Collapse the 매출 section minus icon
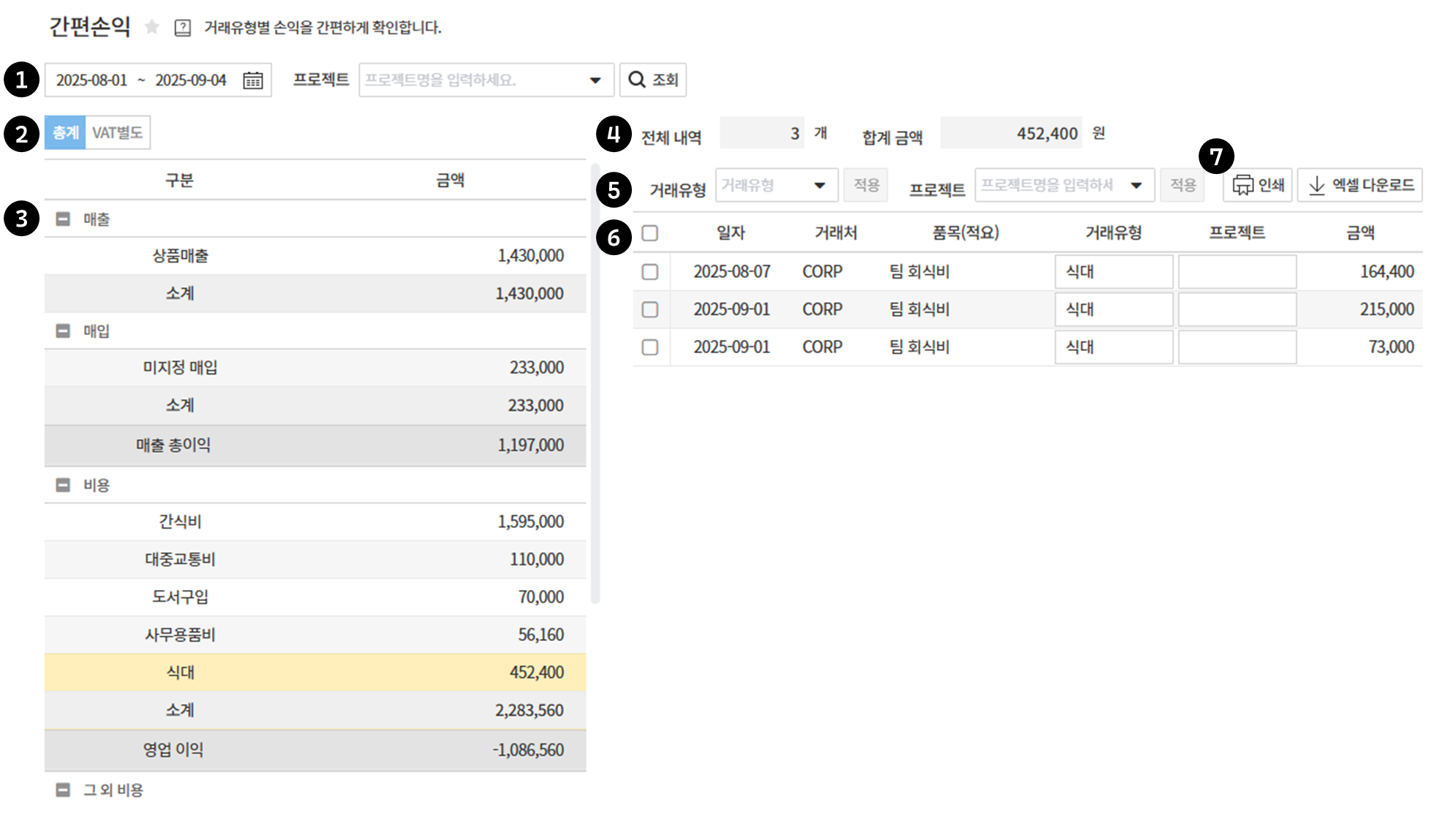The height and width of the screenshot is (829, 1456). [64, 219]
